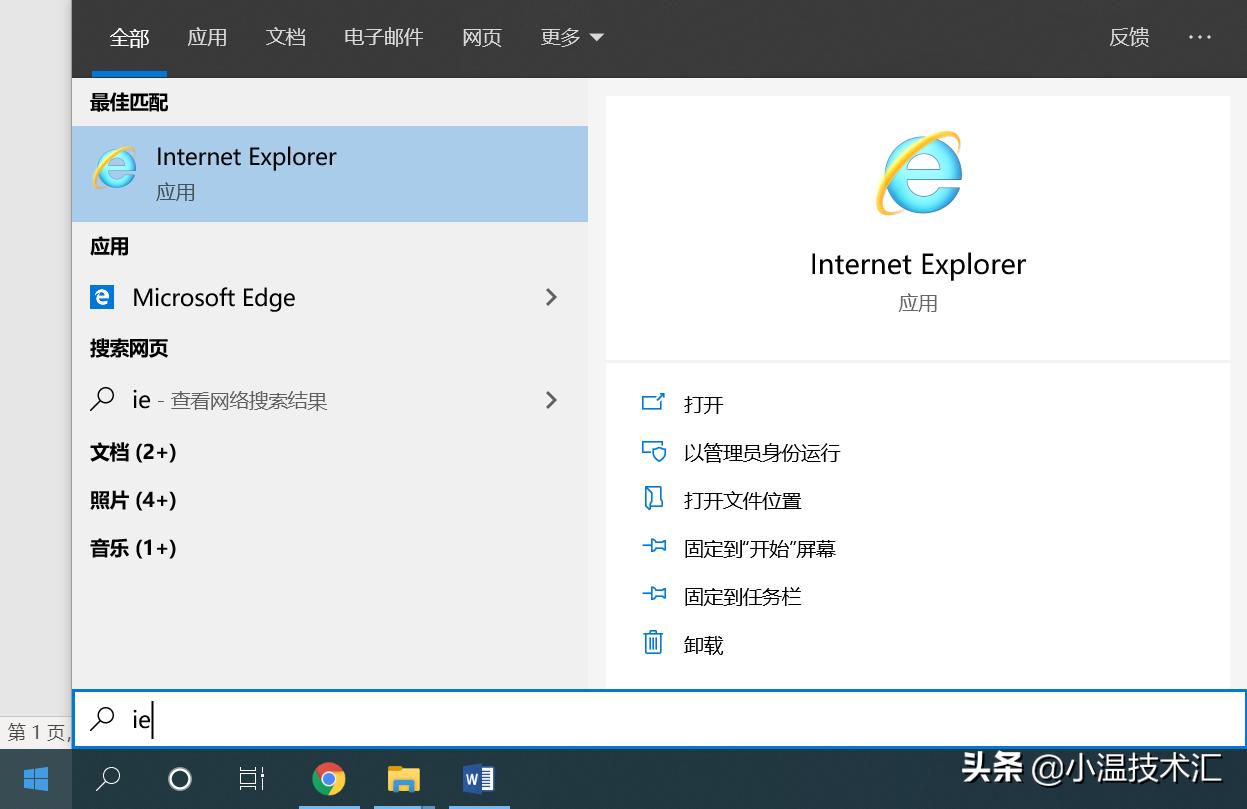
Task: Pin Internet Explorer to Start via 固定到"开始"屏幕
Action: [x=758, y=548]
